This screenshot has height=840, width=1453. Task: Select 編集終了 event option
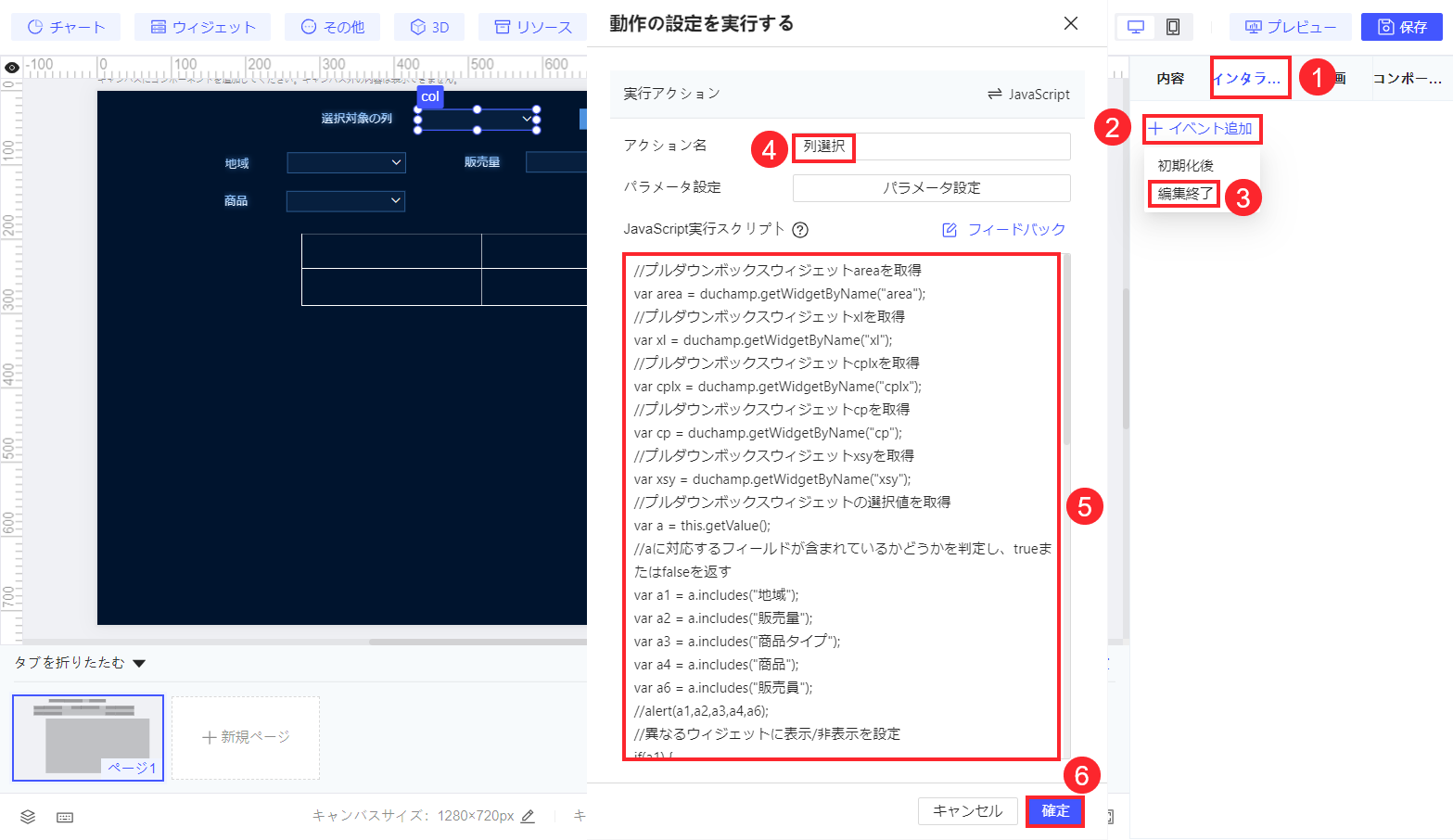pyautogui.click(x=1185, y=194)
